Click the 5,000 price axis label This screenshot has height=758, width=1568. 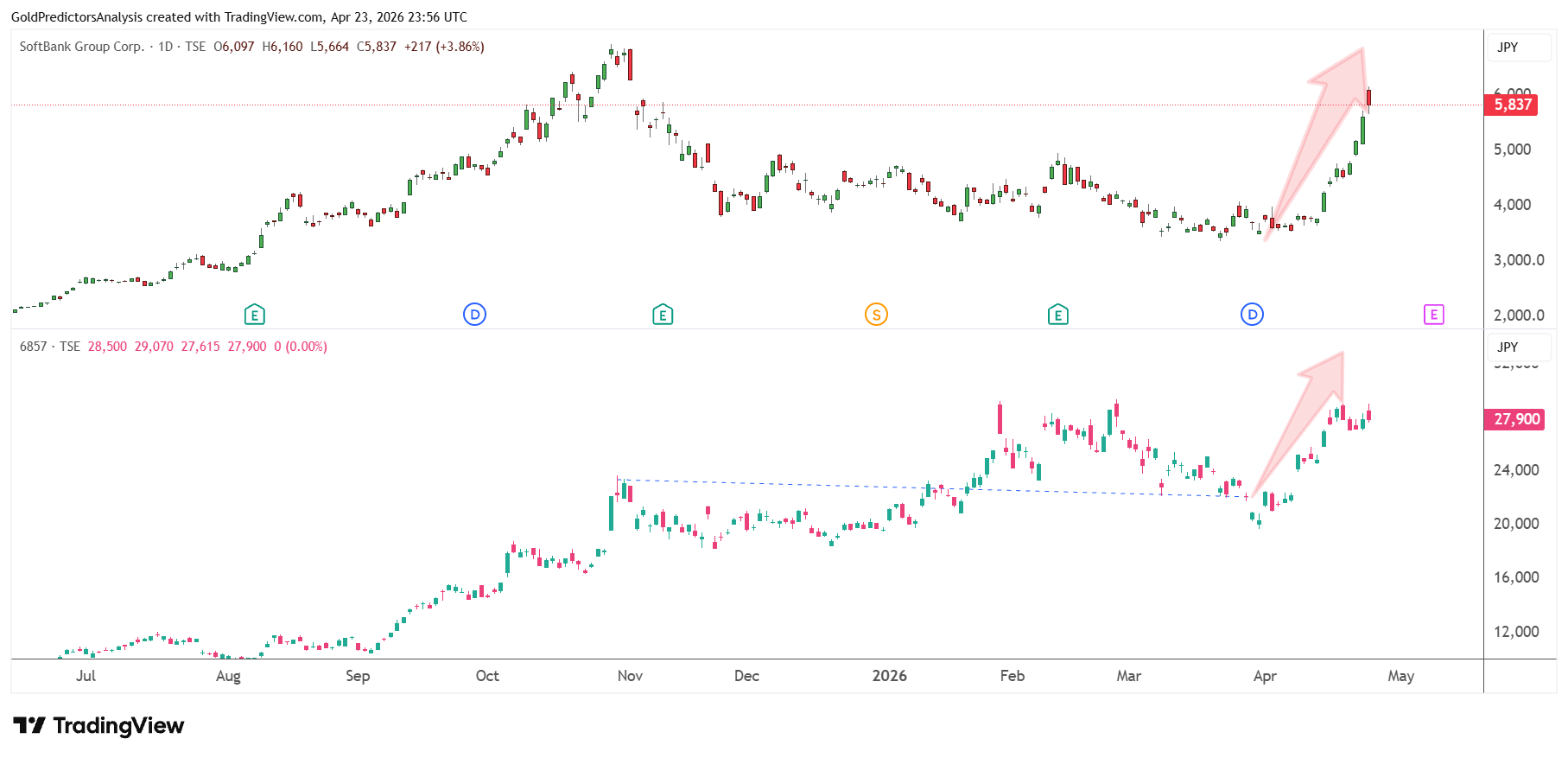[1512, 150]
